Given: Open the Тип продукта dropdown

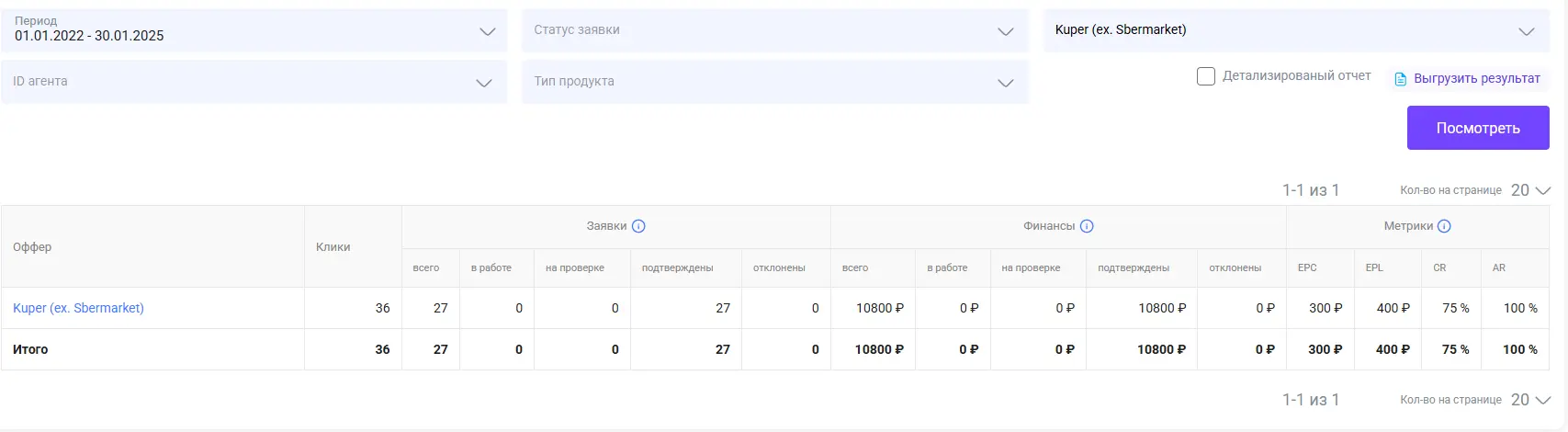Looking at the screenshot, I should pos(775,82).
